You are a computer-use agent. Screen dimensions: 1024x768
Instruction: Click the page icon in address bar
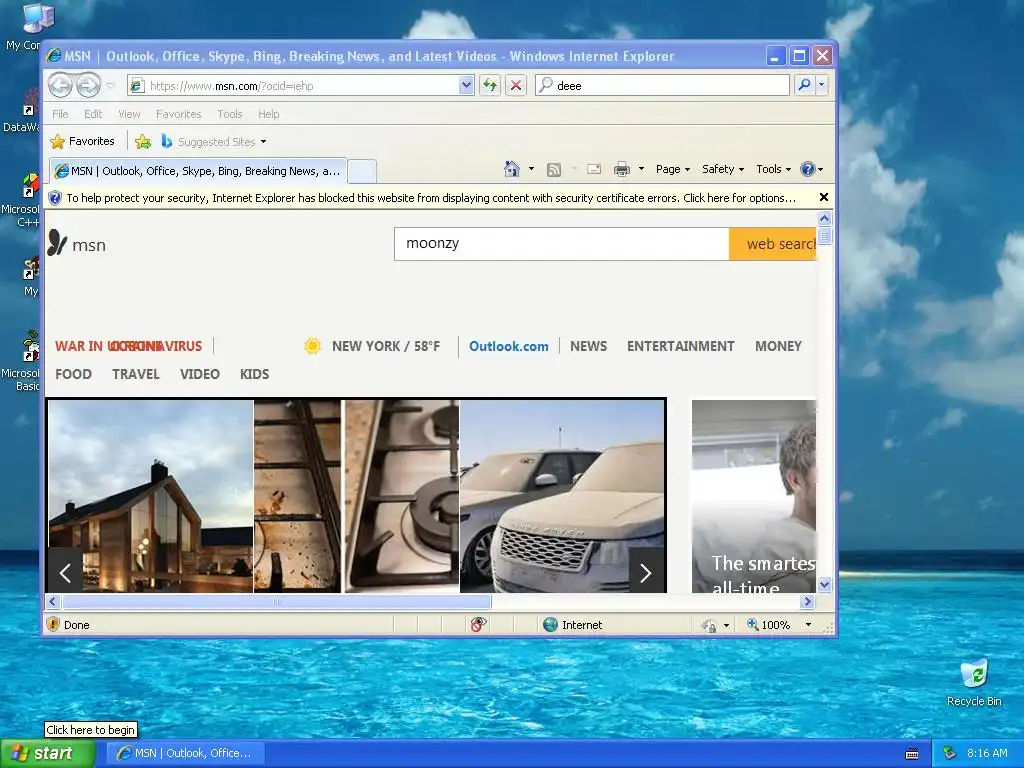tap(136, 86)
